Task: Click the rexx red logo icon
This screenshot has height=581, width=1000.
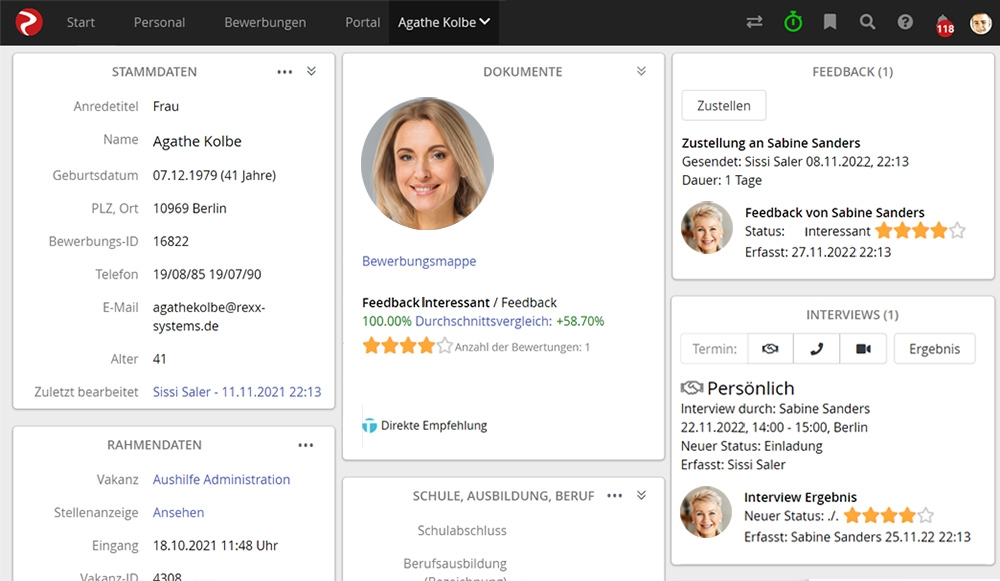Action: [x=29, y=22]
